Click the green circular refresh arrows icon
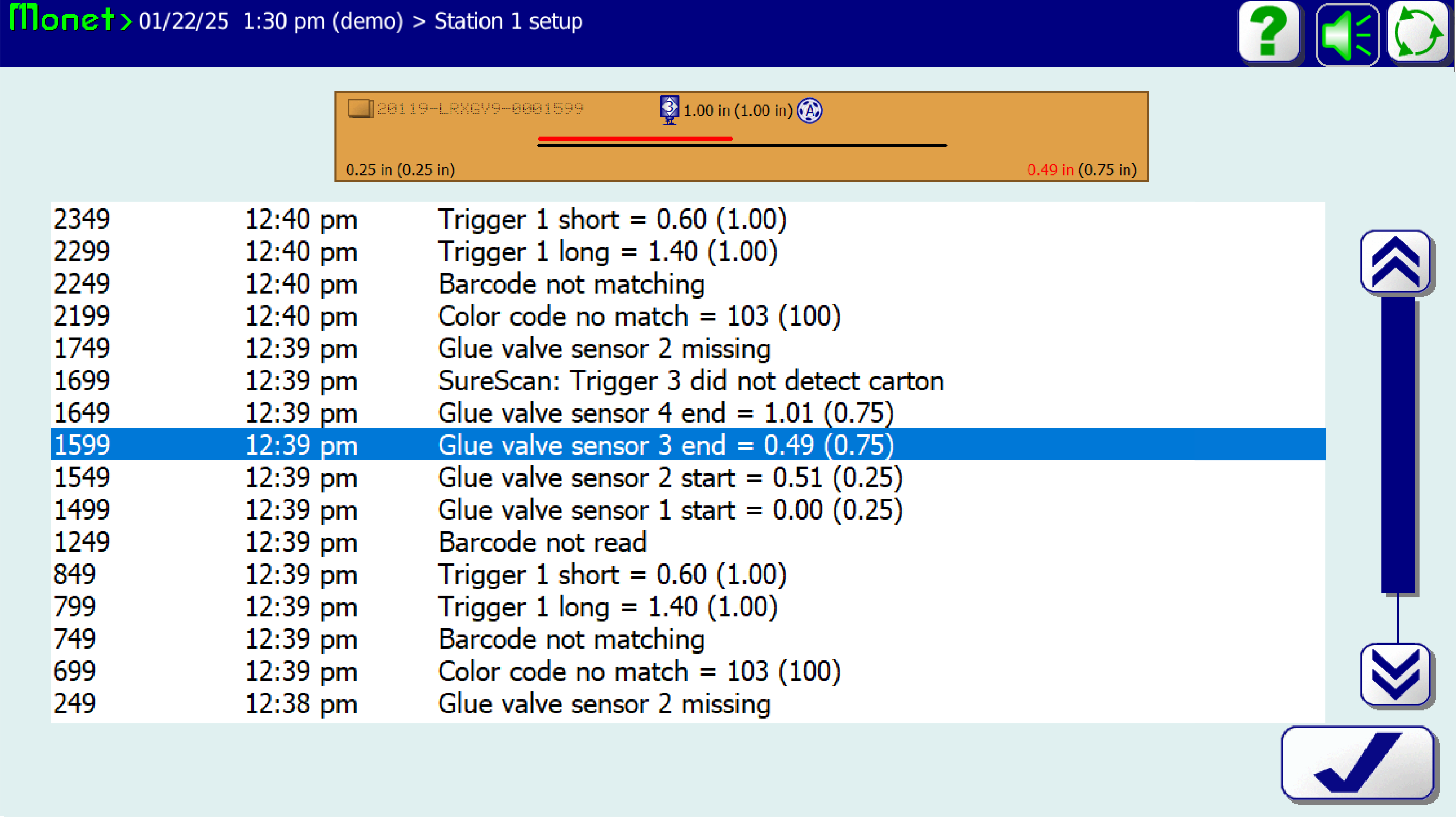Image resolution: width=1456 pixels, height=817 pixels. [1418, 32]
